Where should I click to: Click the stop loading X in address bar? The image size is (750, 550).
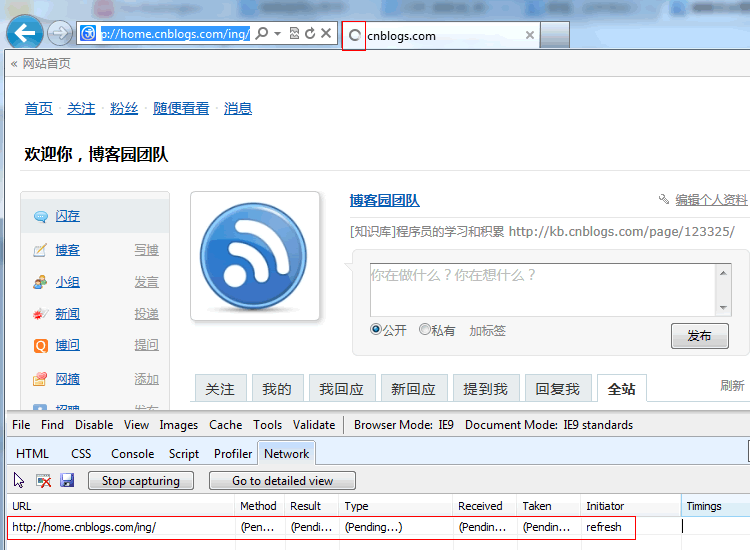pos(326,34)
